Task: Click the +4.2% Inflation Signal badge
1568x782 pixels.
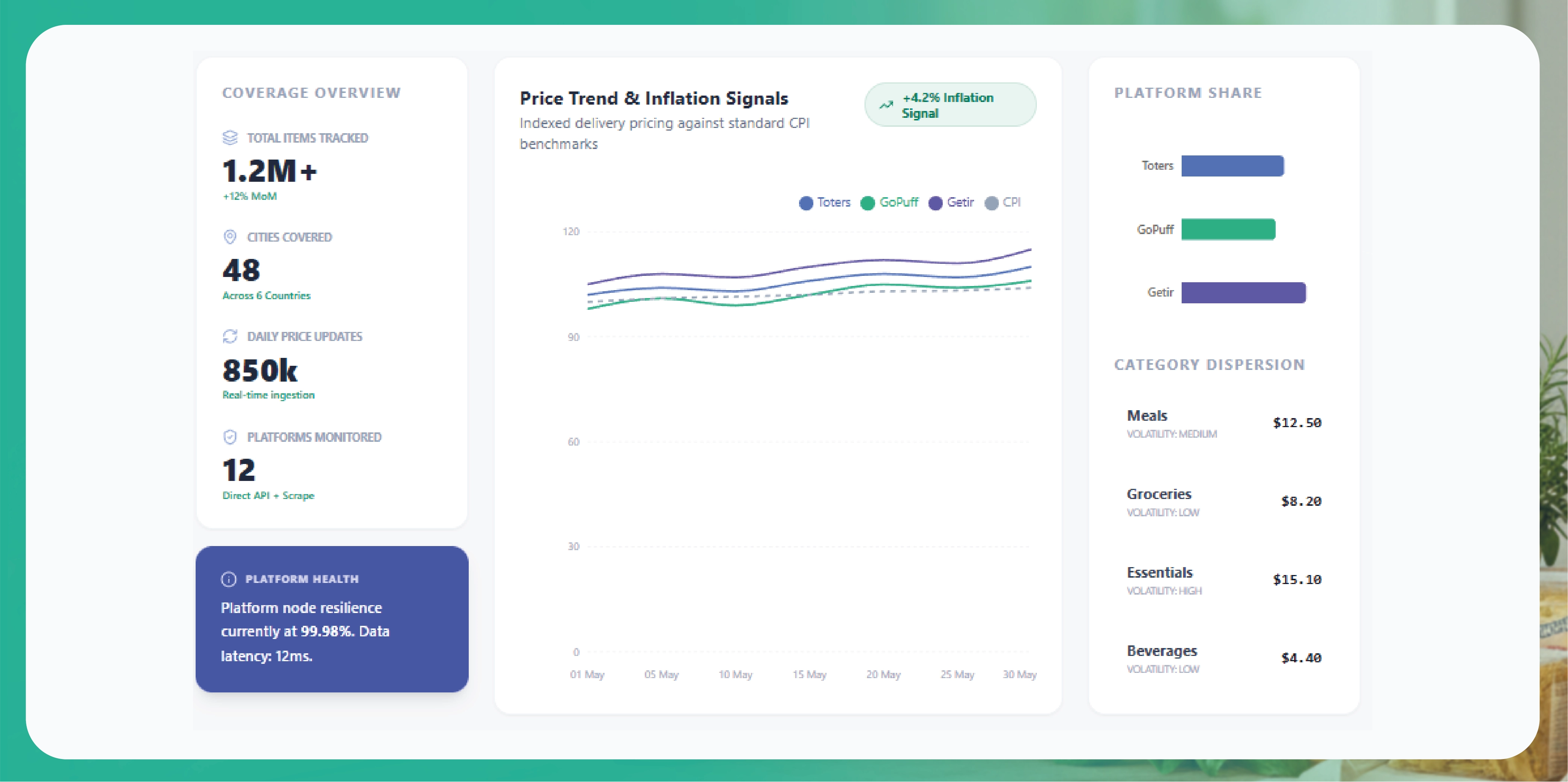Action: pos(950,105)
